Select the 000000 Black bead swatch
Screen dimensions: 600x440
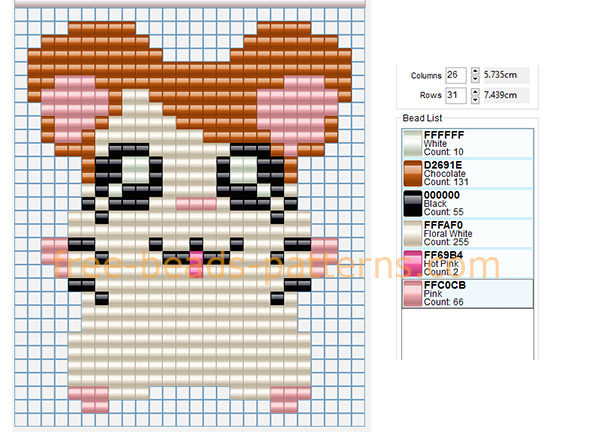tap(412, 203)
